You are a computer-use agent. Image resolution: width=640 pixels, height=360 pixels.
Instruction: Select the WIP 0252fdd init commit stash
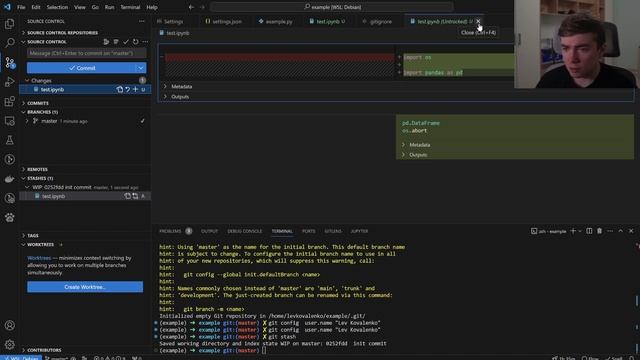coord(85,187)
